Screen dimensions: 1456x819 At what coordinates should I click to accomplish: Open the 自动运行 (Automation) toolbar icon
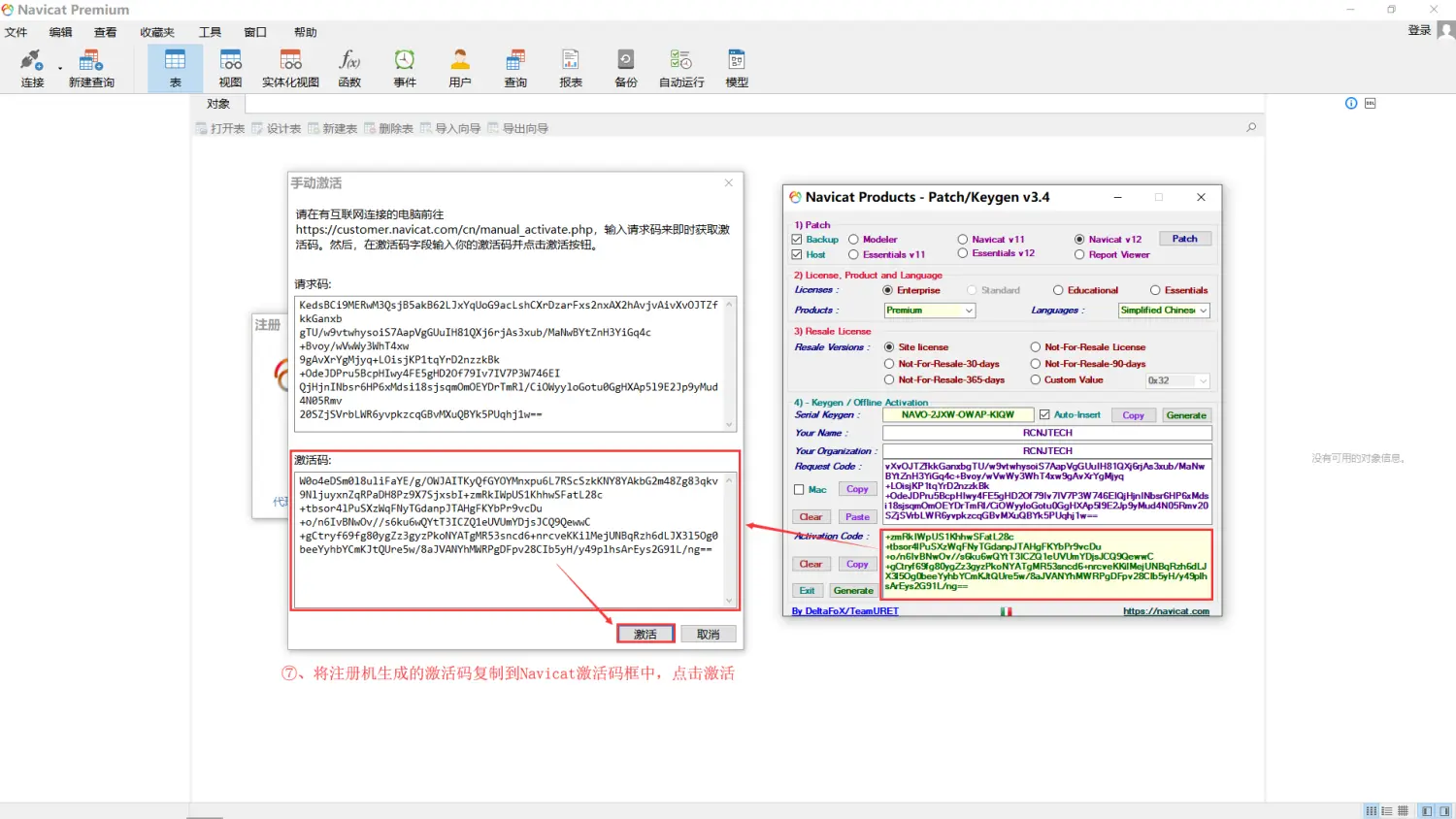coord(681,68)
